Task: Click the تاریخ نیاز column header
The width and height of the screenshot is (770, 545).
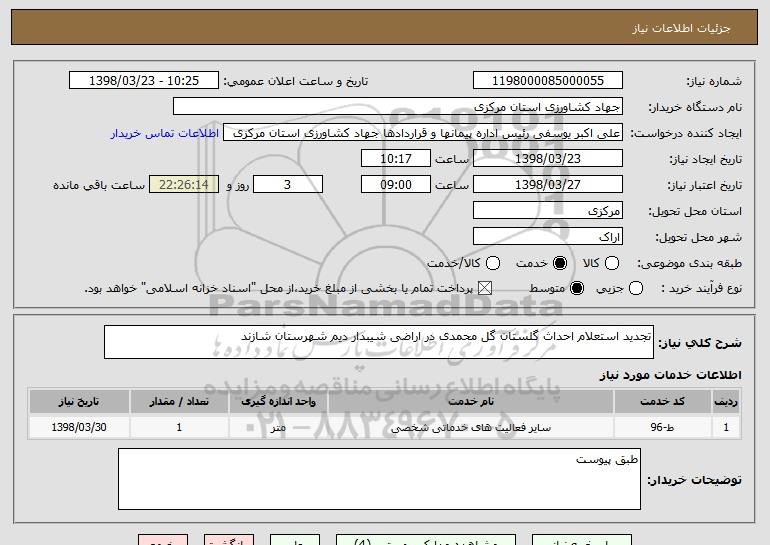Action: (79, 402)
